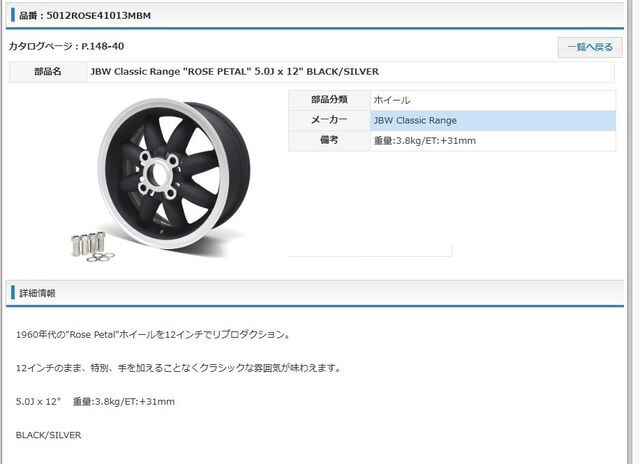The image size is (640, 464).
Task: Click the 5.0J x 12" spec line in details
Action: pyautogui.click(x=95, y=402)
